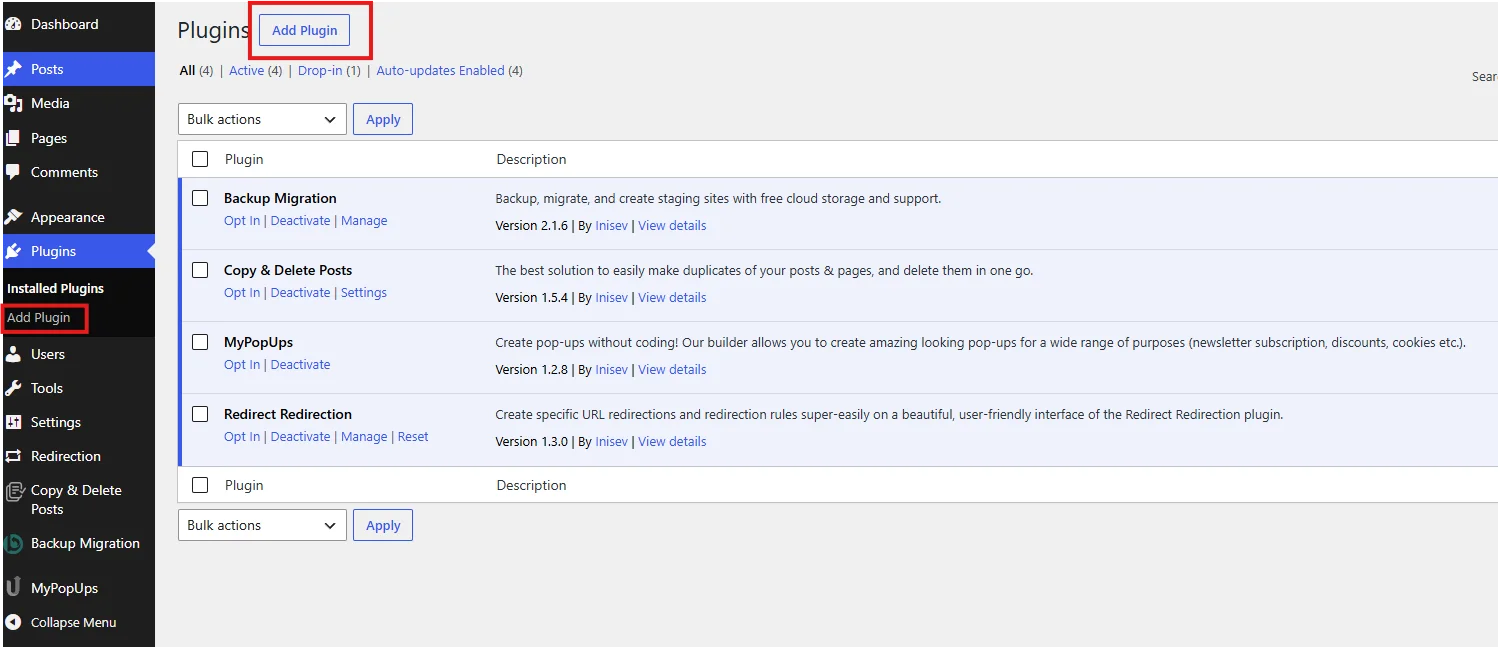Click the Users person icon

pos(13,354)
